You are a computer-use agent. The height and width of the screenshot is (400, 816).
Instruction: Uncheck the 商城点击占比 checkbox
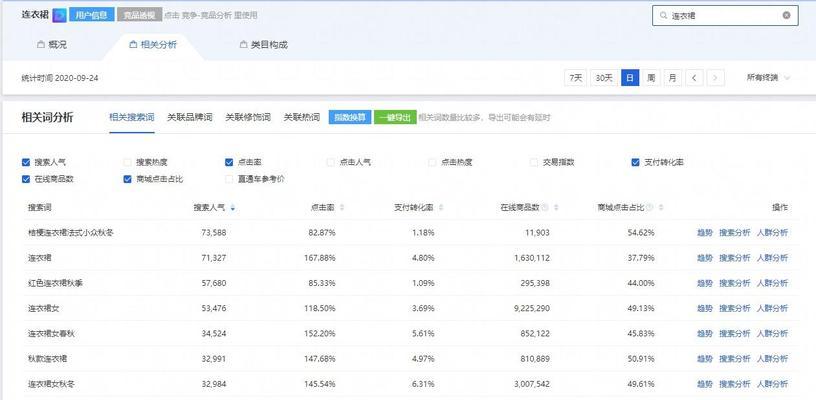[128, 179]
